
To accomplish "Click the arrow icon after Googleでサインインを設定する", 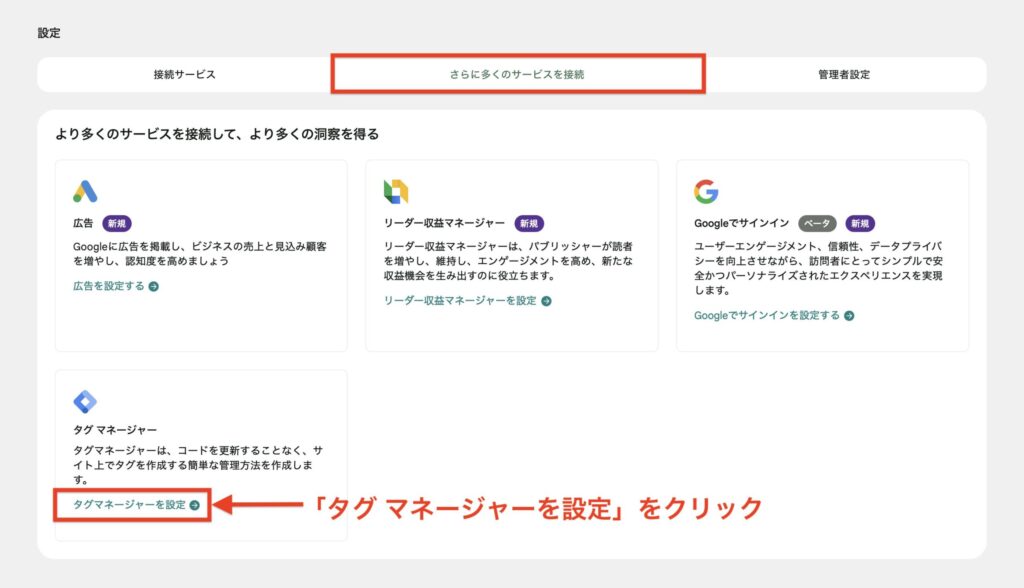I will 849,316.
